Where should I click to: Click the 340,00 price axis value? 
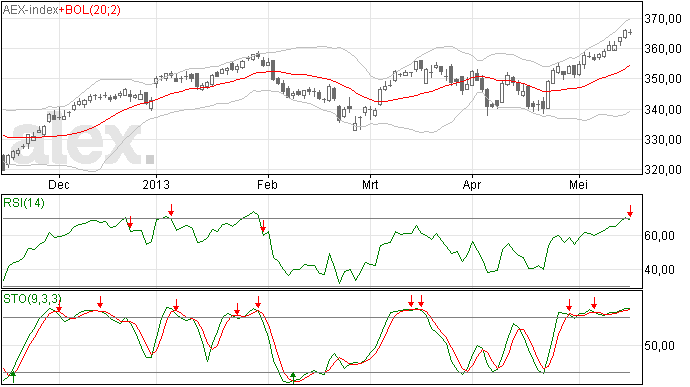tap(663, 109)
